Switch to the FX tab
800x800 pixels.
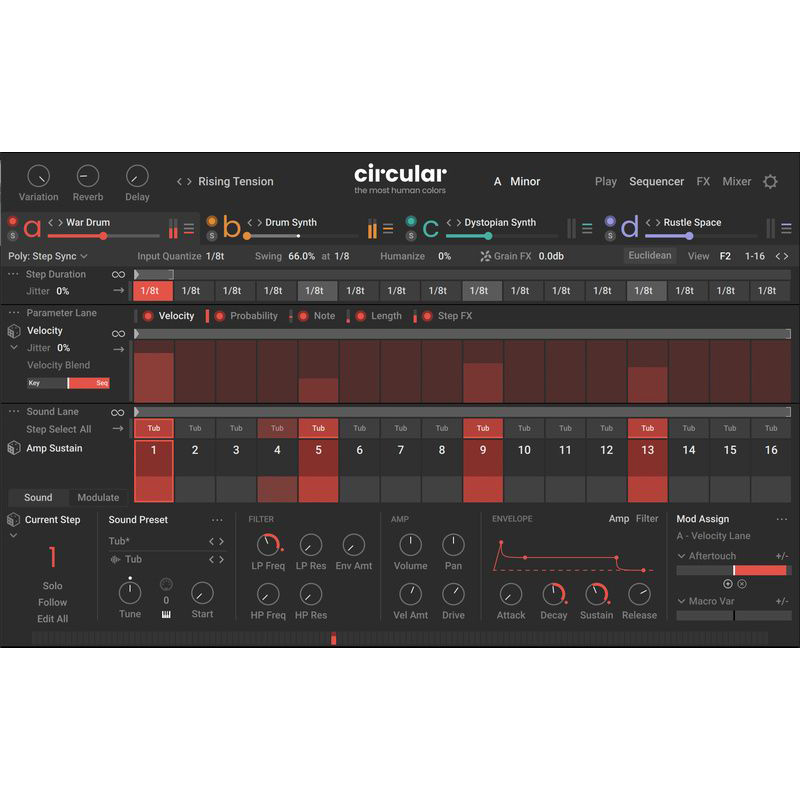[703, 182]
